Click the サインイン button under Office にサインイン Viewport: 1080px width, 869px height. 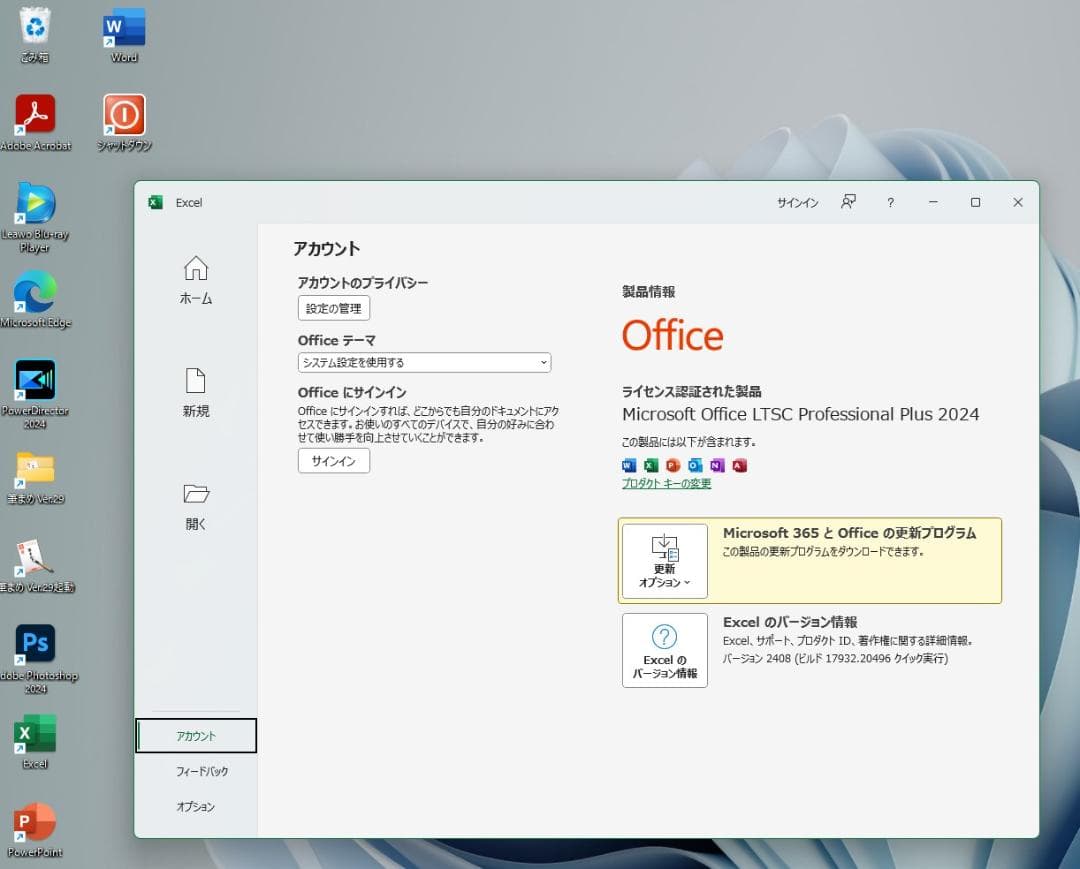coord(333,461)
